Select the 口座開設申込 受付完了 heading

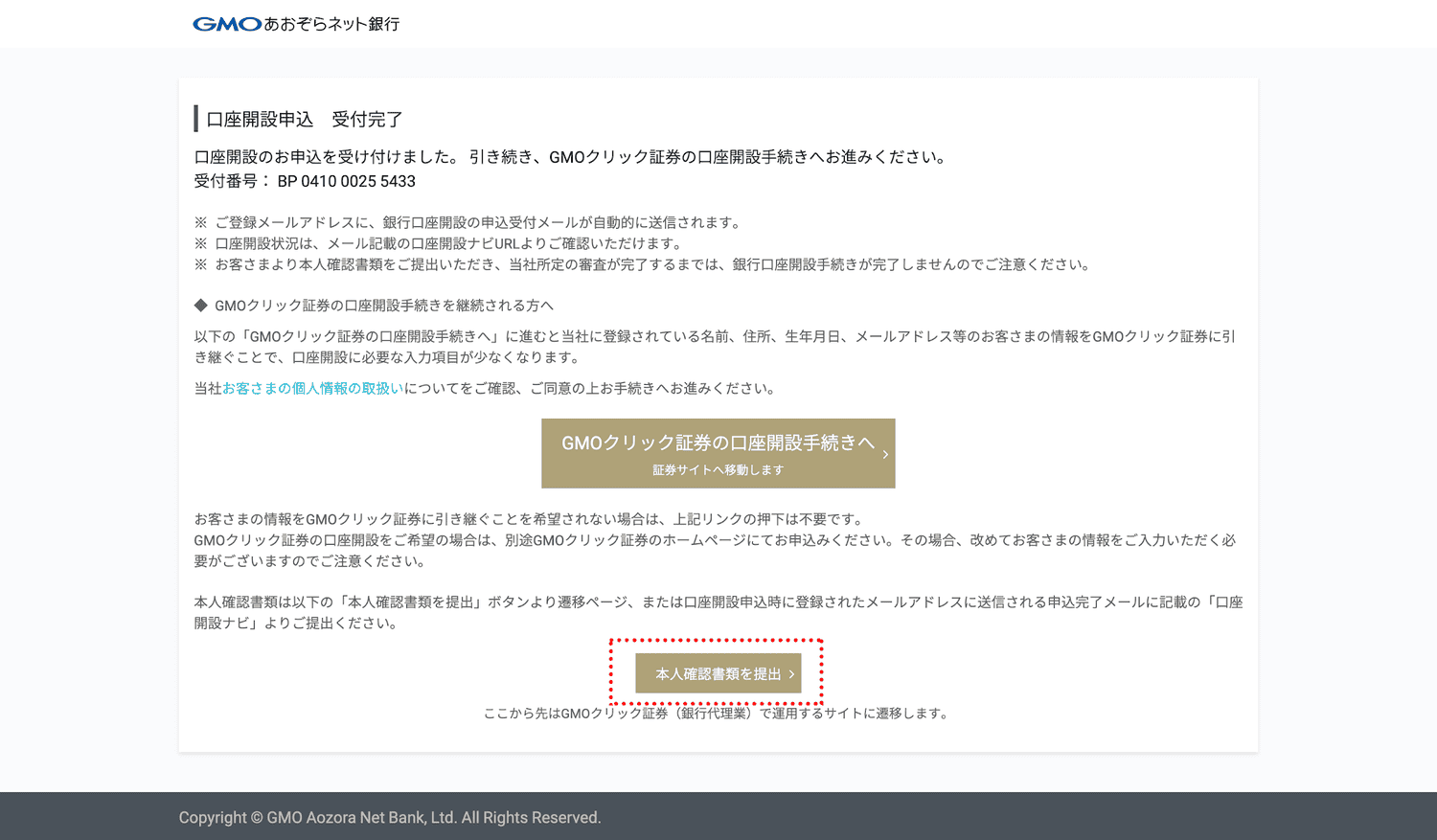tap(305, 119)
